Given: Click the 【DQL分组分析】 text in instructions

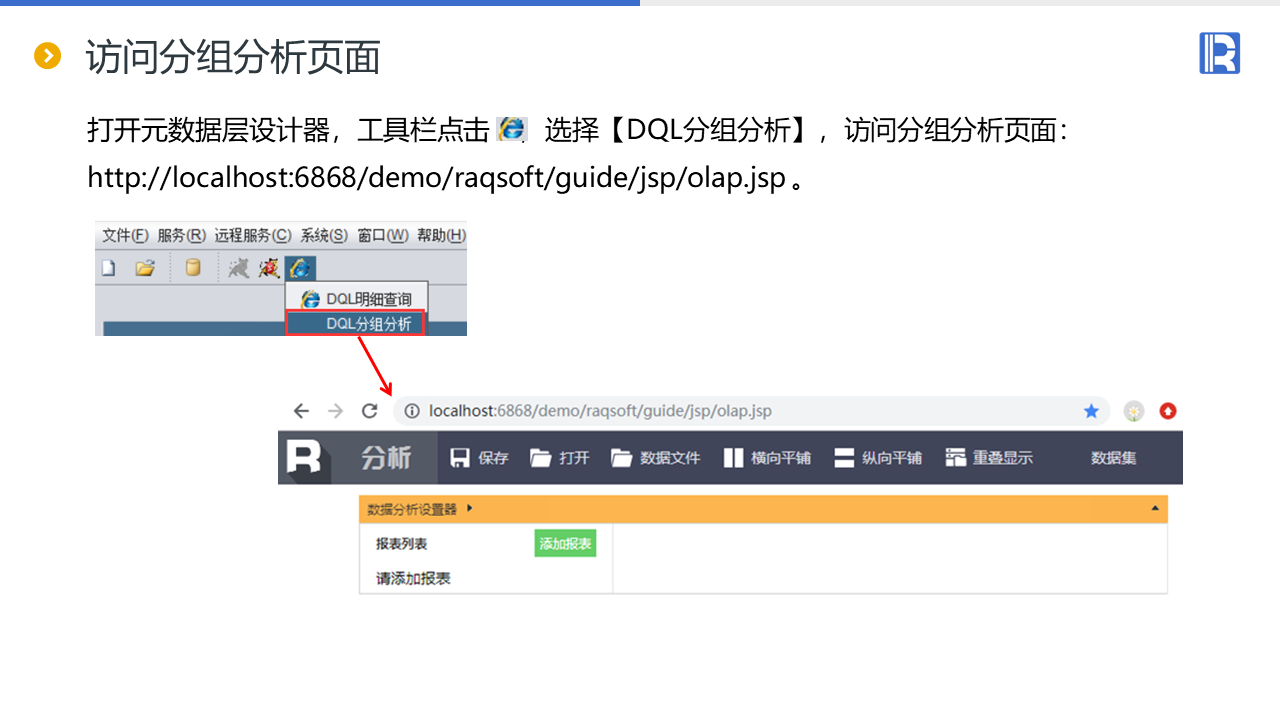Looking at the screenshot, I should [x=714, y=130].
